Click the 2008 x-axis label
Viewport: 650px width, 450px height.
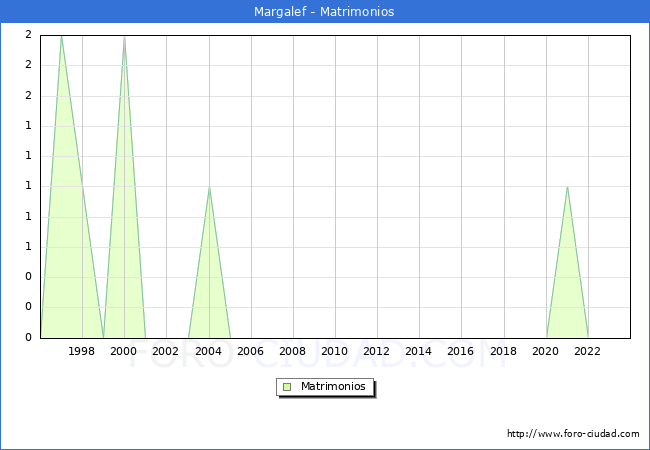292,351
